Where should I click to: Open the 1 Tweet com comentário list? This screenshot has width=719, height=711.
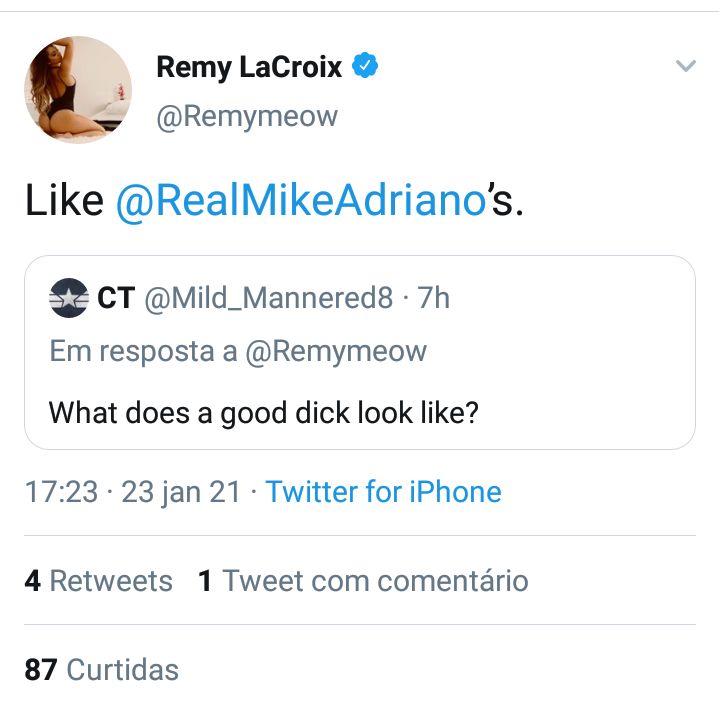coord(363,581)
